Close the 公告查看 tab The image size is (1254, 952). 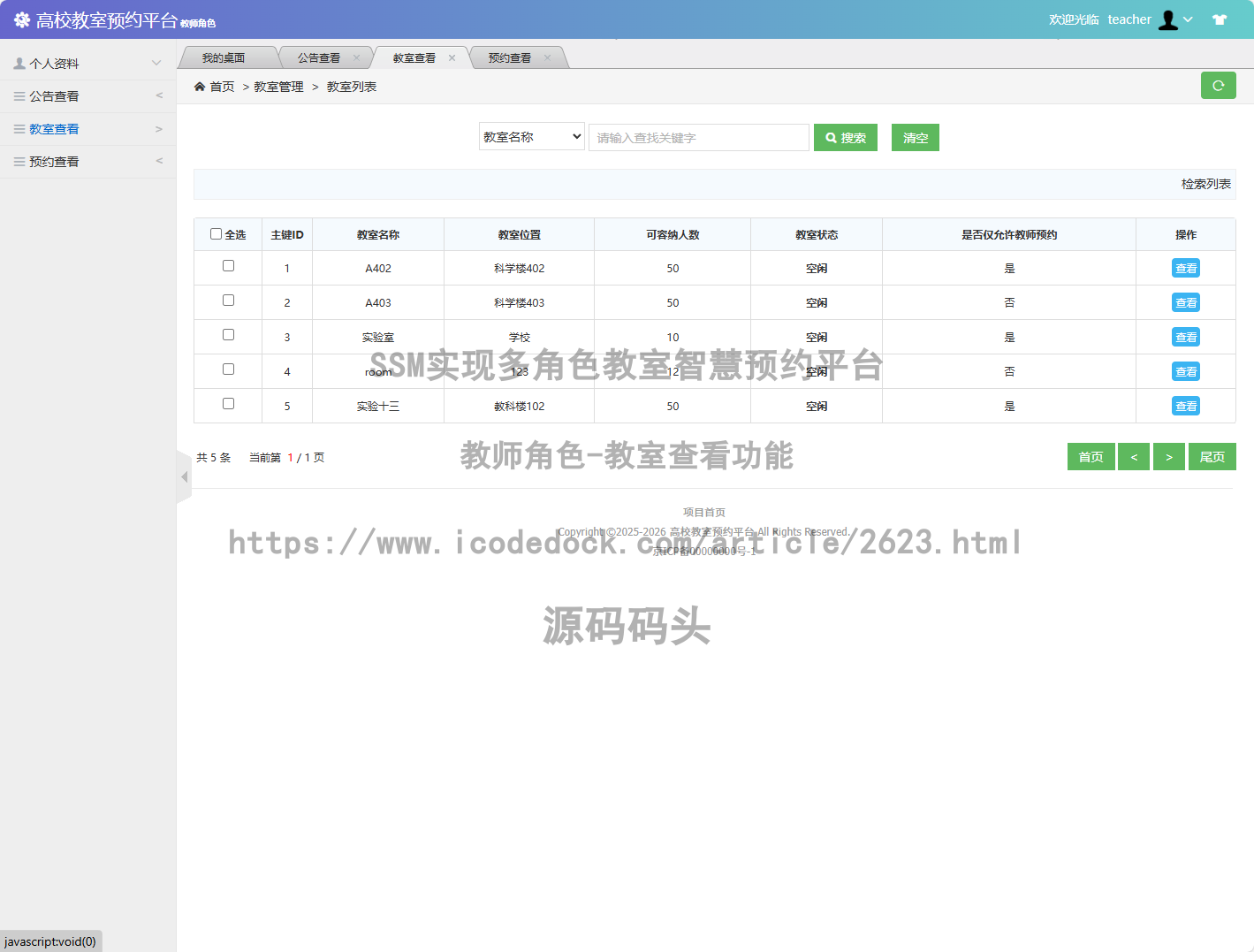coord(357,58)
